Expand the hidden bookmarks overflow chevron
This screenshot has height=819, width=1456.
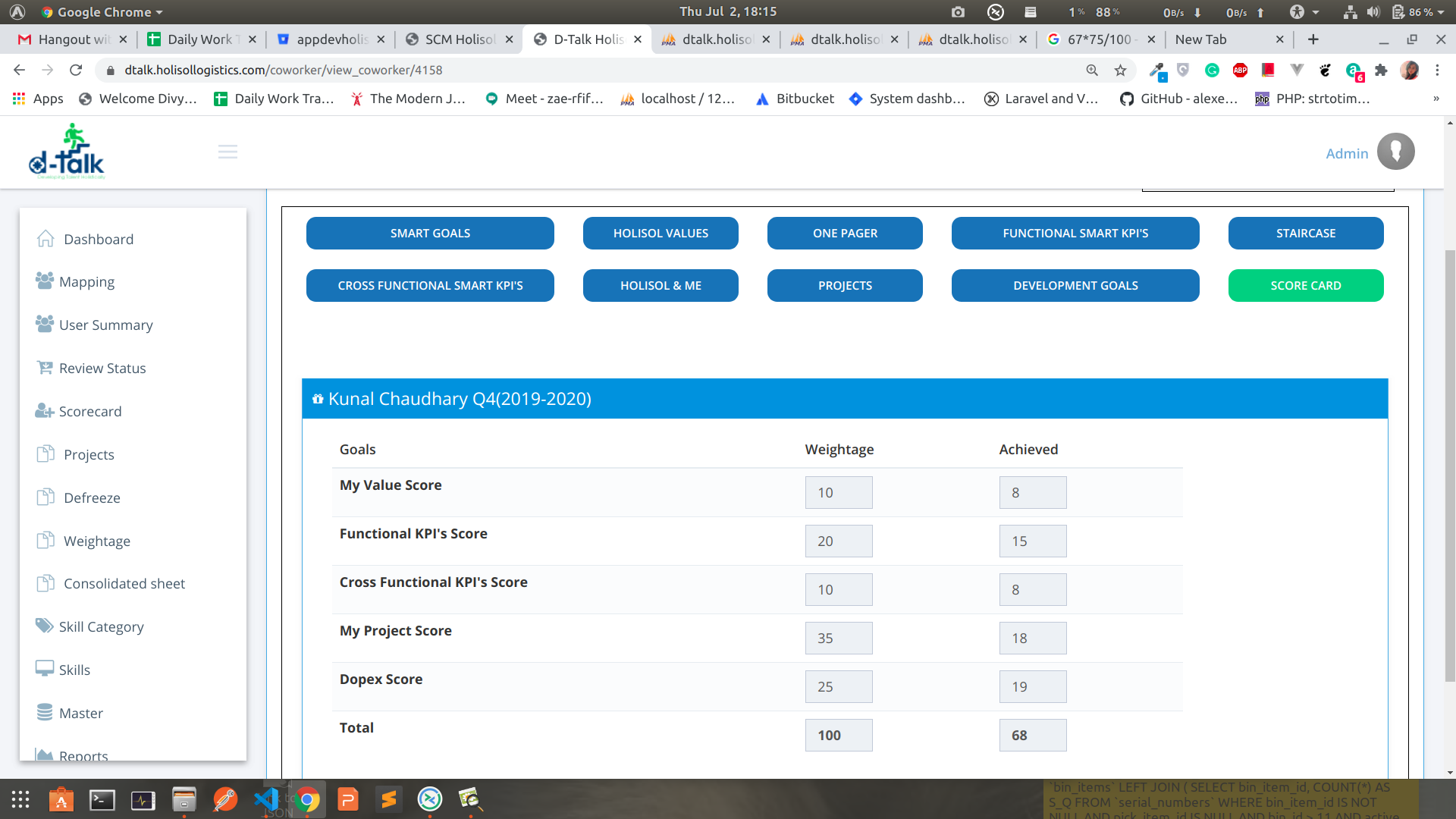tap(1436, 99)
